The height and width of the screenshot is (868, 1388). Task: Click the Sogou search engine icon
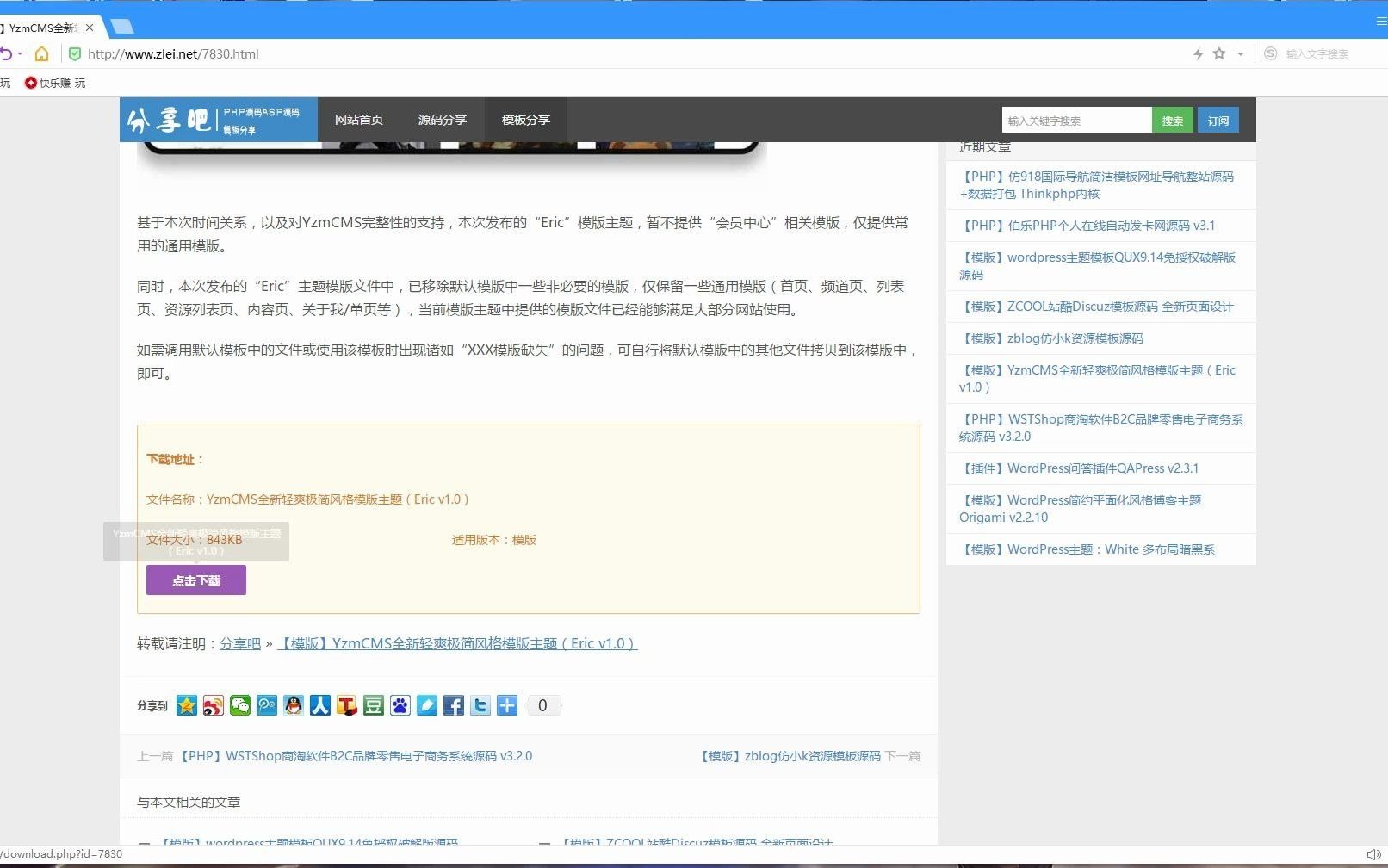point(1270,53)
